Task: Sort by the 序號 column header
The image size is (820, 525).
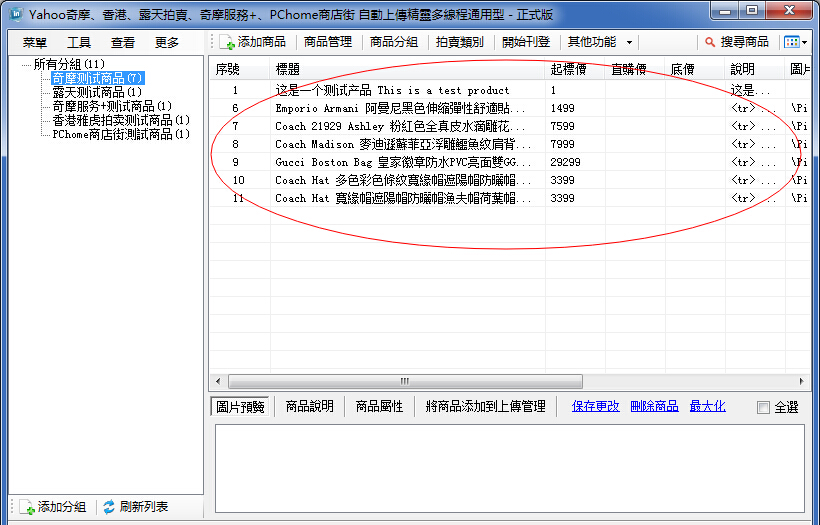Action: pyautogui.click(x=240, y=69)
